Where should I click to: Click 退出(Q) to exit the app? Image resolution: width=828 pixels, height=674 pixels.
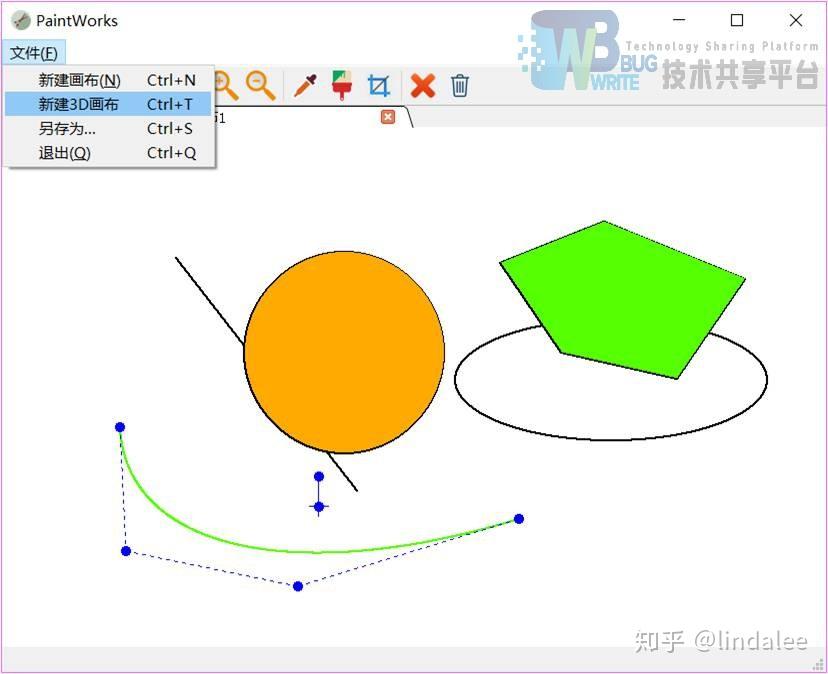(64, 153)
